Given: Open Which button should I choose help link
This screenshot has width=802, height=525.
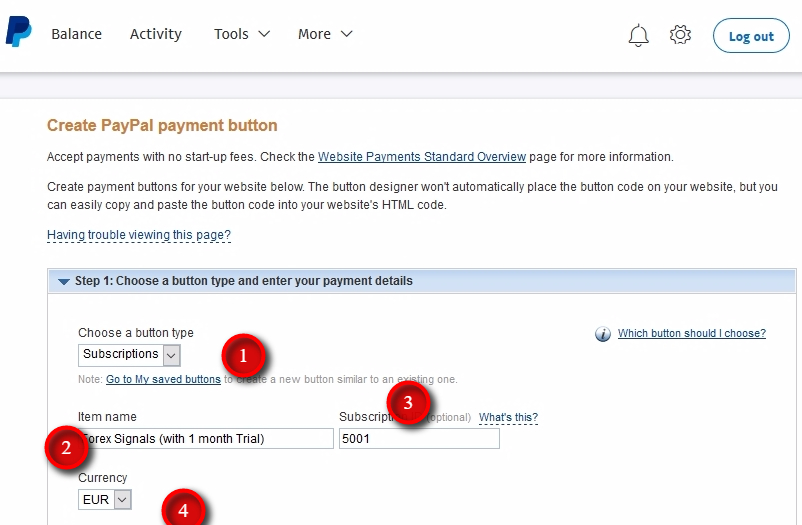Looking at the screenshot, I should [692, 334].
